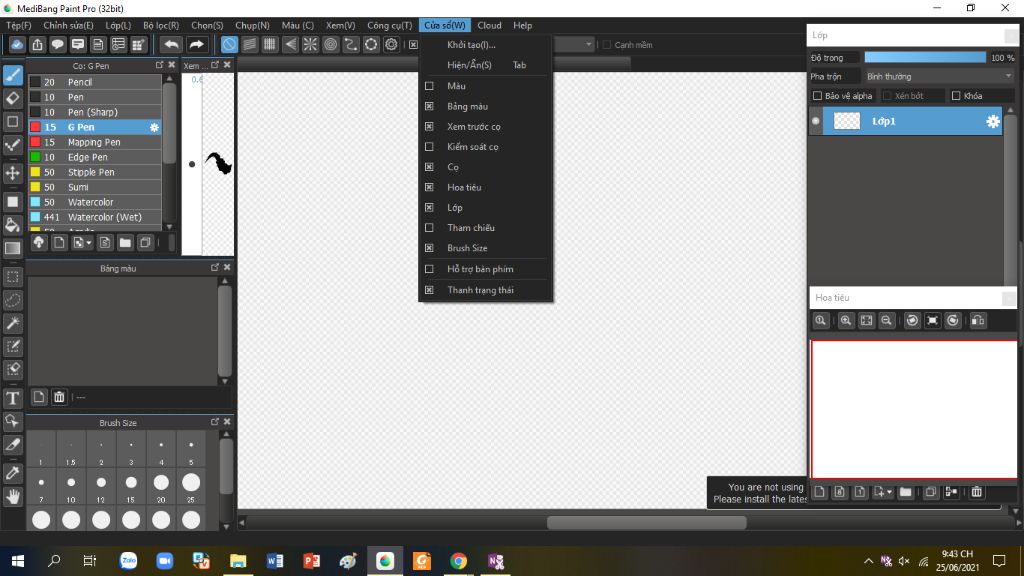
Task: Toggle the Bảng màu window checkbox
Action: point(429,106)
